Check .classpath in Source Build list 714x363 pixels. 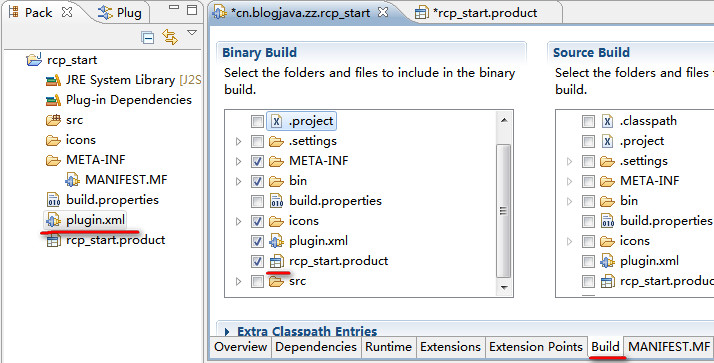[x=588, y=121]
